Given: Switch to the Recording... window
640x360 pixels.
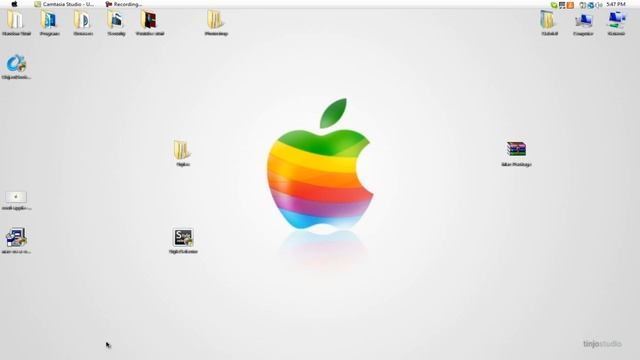Looking at the screenshot, I should coord(124,4).
